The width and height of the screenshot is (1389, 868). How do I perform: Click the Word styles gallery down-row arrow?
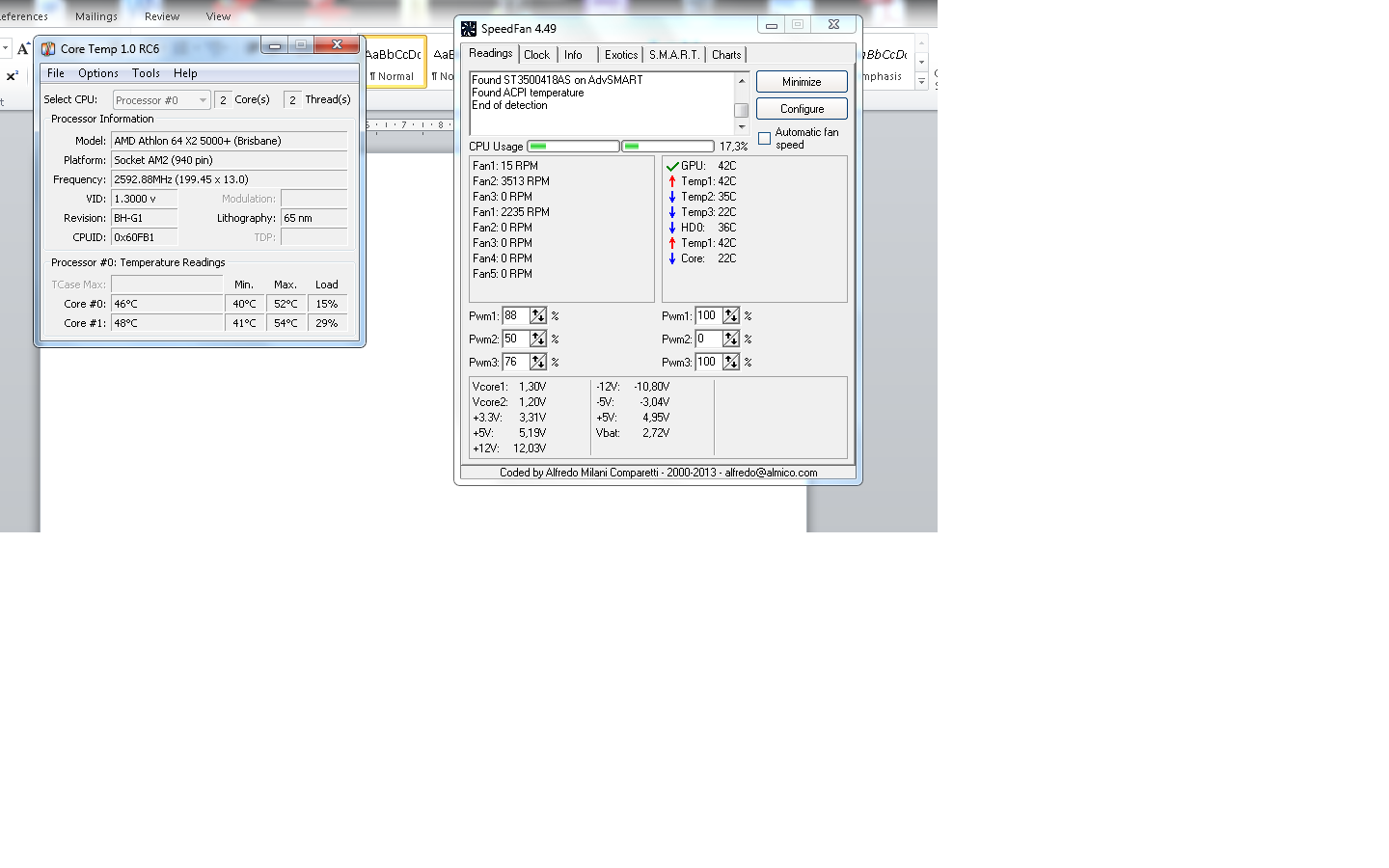(x=922, y=63)
